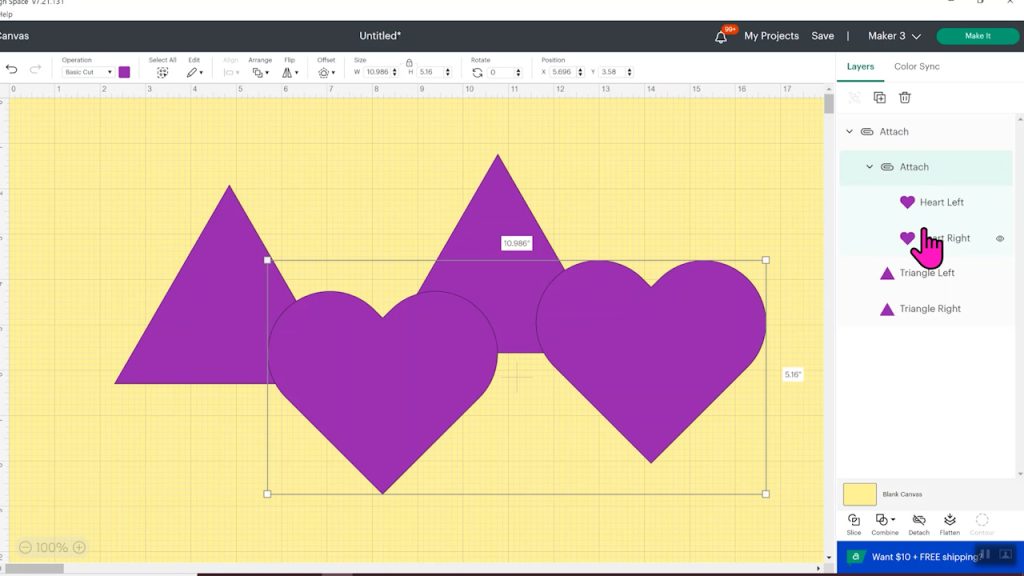Rotate using the Rotate icon
The height and width of the screenshot is (576, 1024).
coord(477,73)
